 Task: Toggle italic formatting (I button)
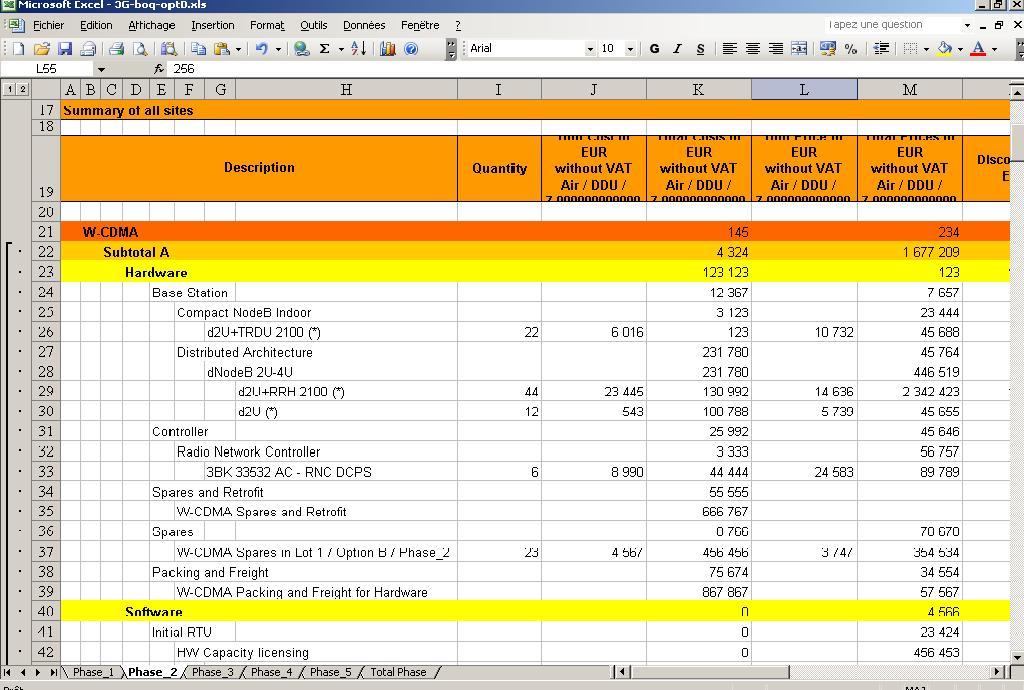tap(677, 48)
